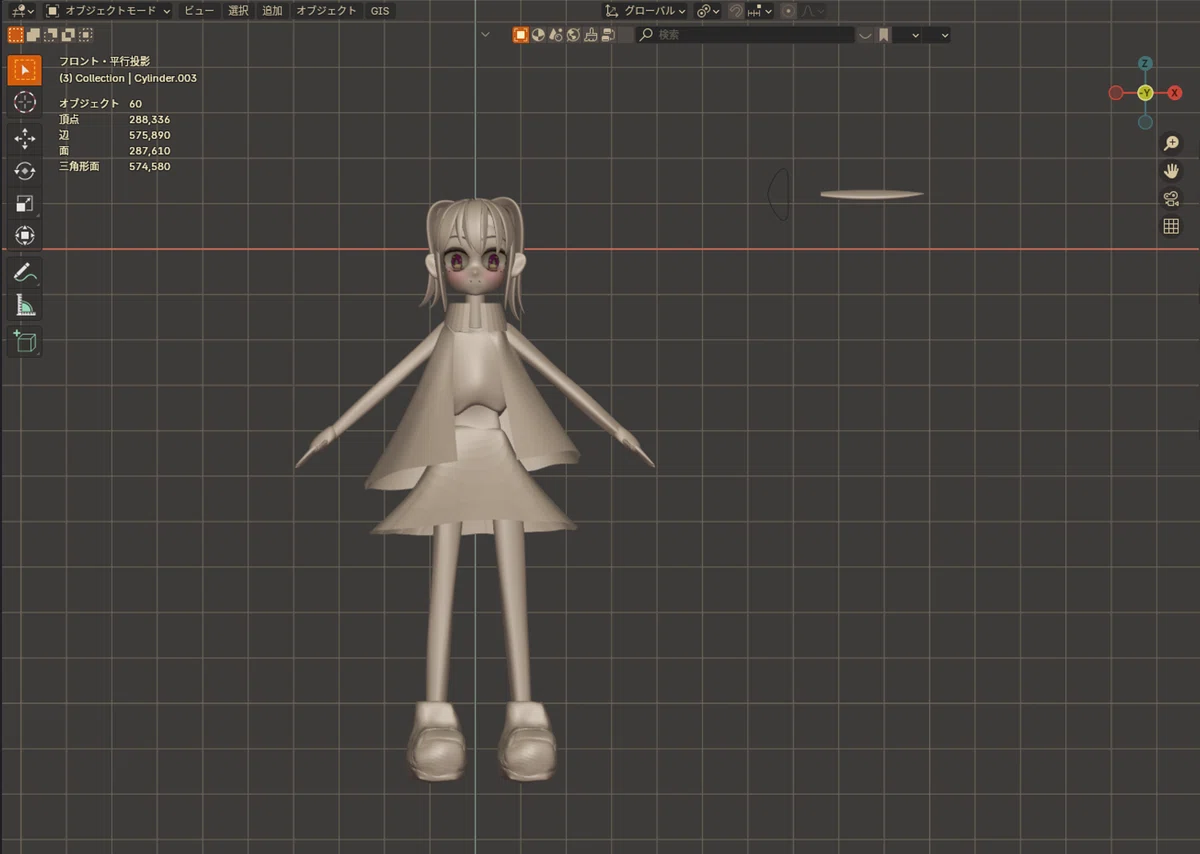Screen dimensions: 1200x854
Task: Click the negative Z axis gizmo dot
Action: (x=1145, y=122)
